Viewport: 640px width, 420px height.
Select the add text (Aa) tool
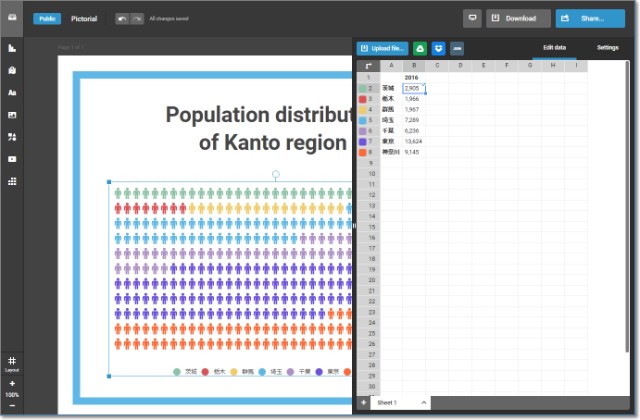tap(12, 92)
